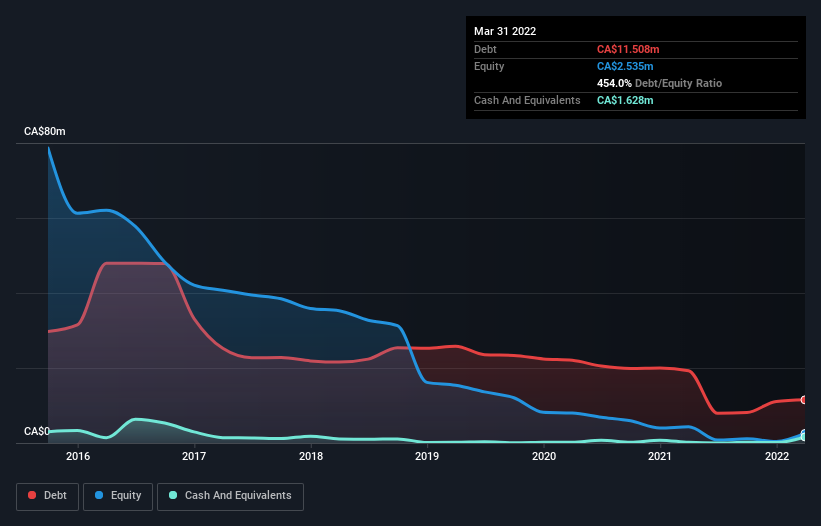Select the 2022 x-axis label

pos(777,456)
